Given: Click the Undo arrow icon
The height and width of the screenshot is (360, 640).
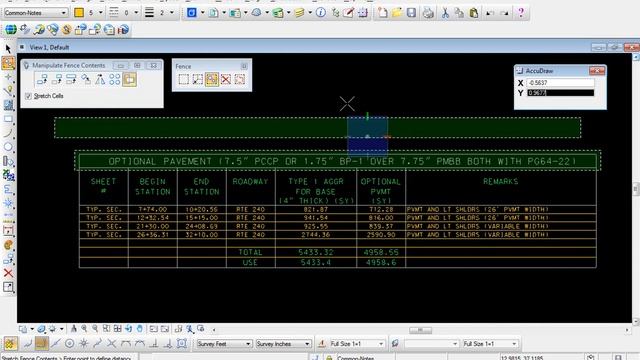Looking at the screenshot, I should 490,13.
